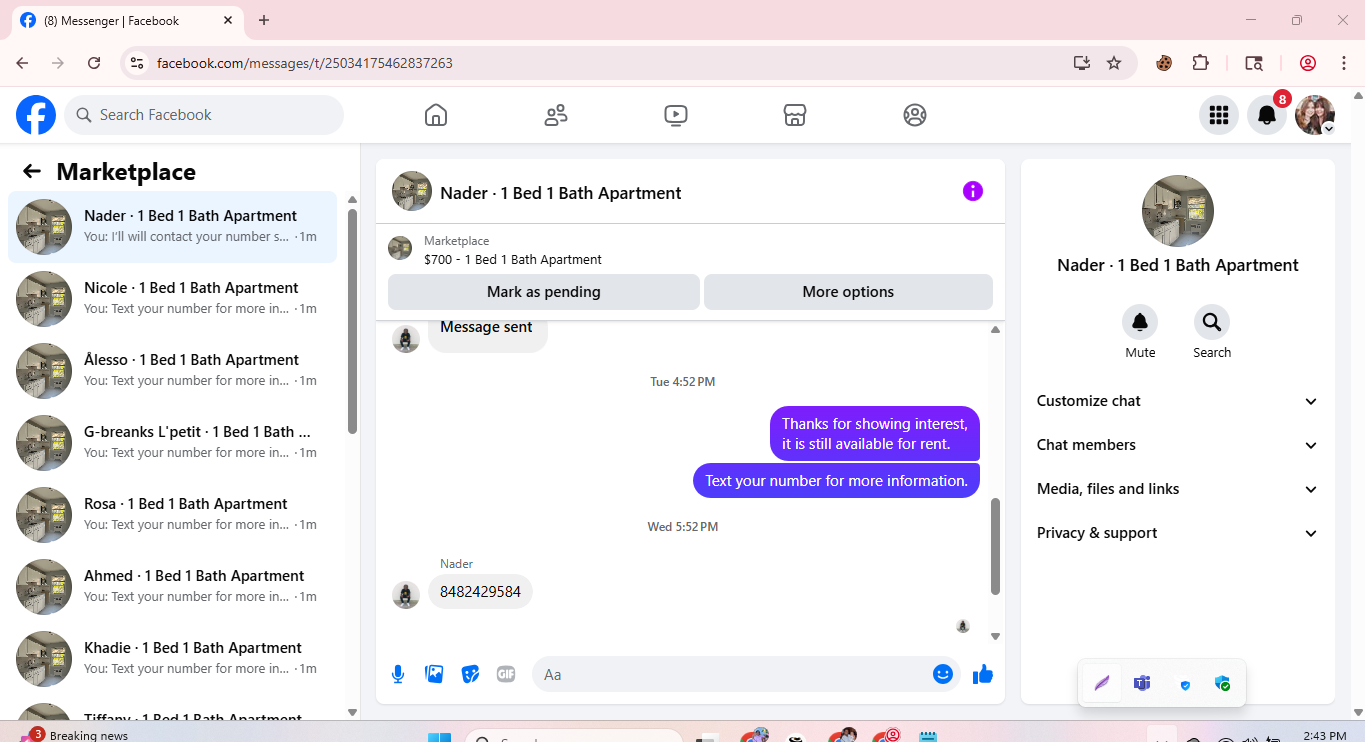Viewport: 1365px width, 742px height.
Task: Open the Video tab icon
Action: pyautogui.click(x=676, y=115)
